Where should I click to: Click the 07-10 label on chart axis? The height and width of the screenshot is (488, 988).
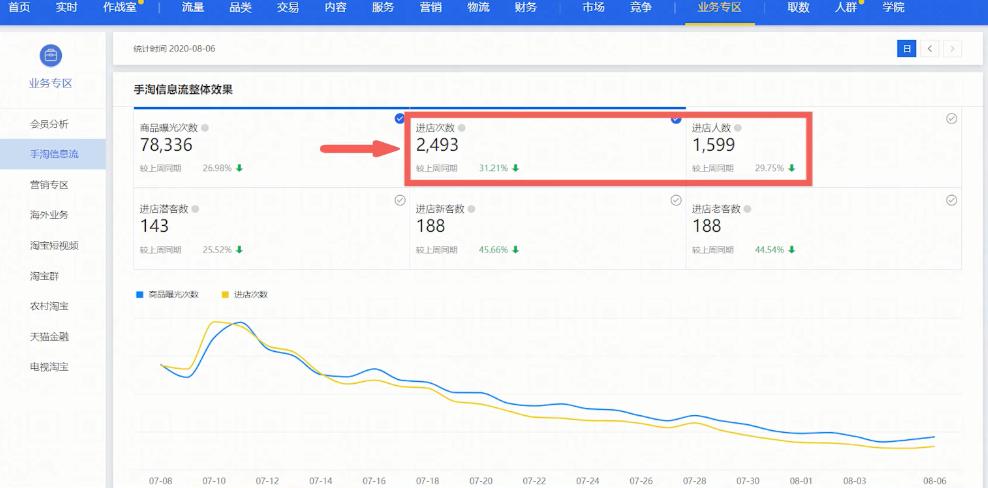click(214, 481)
